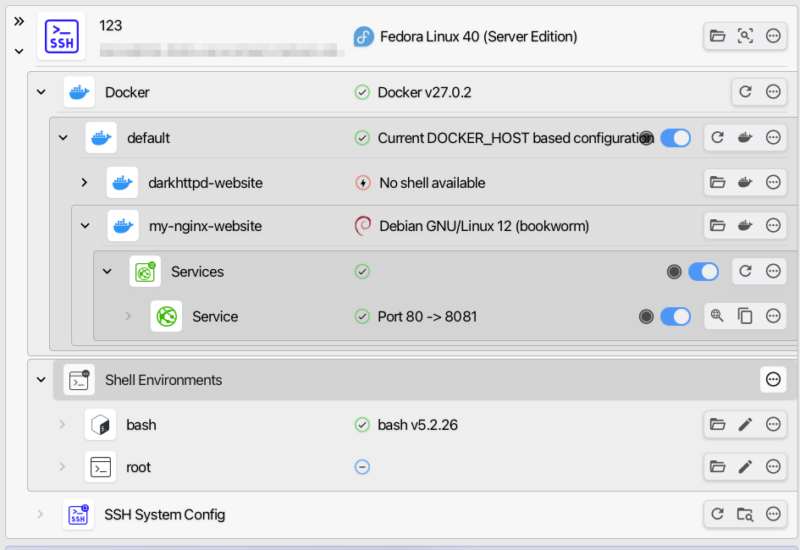Click the scan icon in the 123 row
Screen dimensions: 800x550
tap(745, 36)
